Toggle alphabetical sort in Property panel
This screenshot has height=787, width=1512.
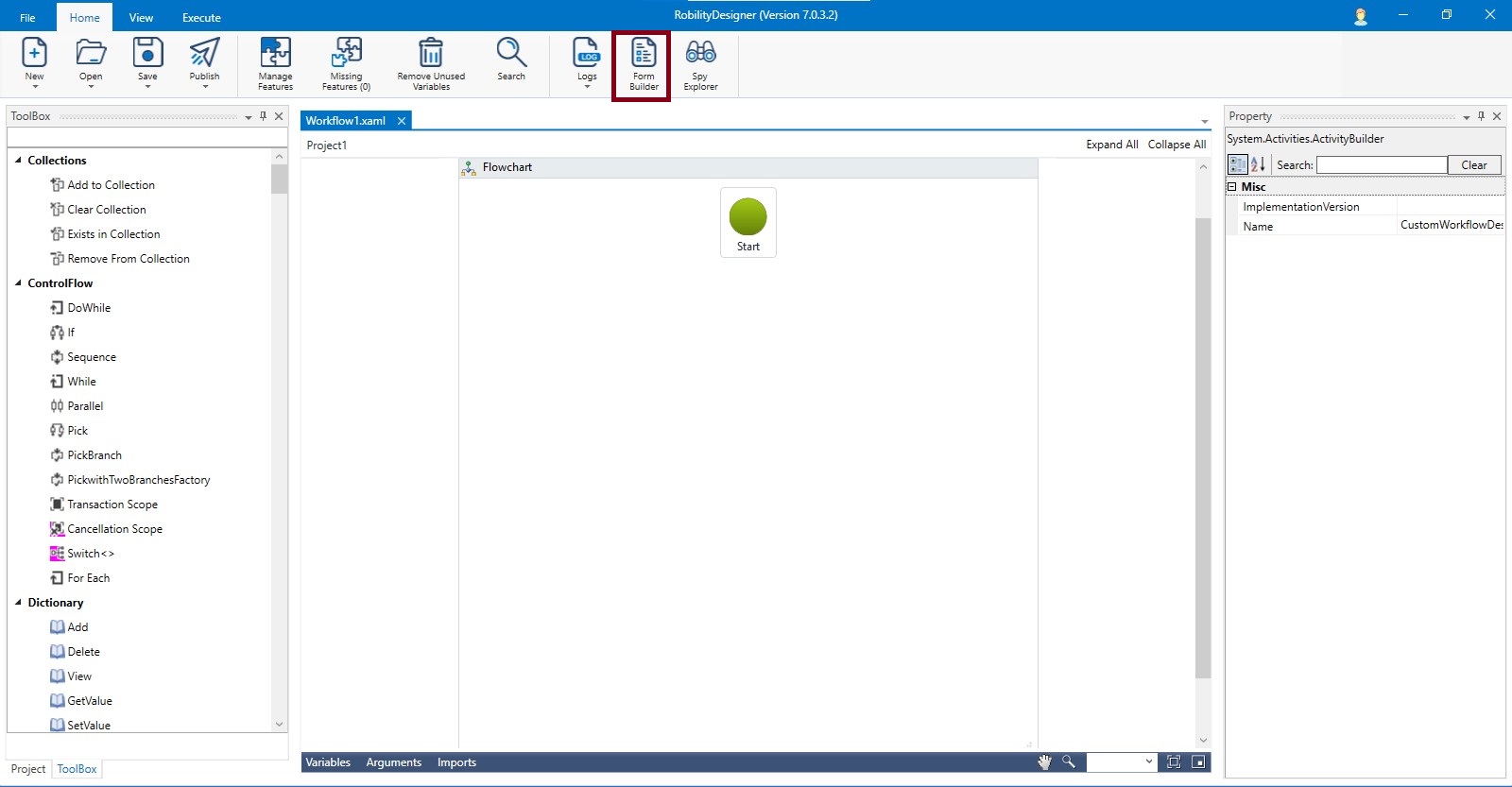[x=1258, y=164]
